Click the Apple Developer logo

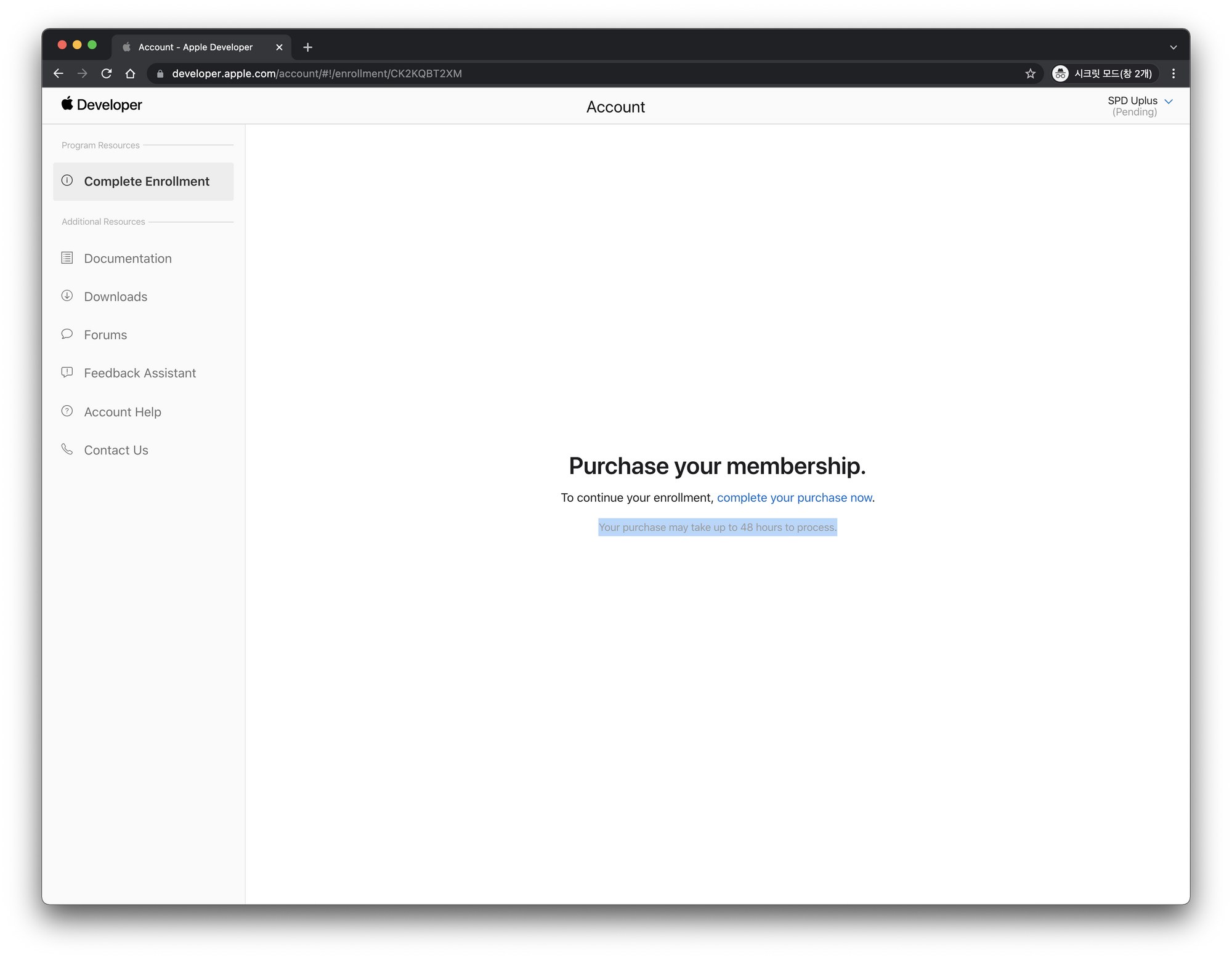pos(102,105)
